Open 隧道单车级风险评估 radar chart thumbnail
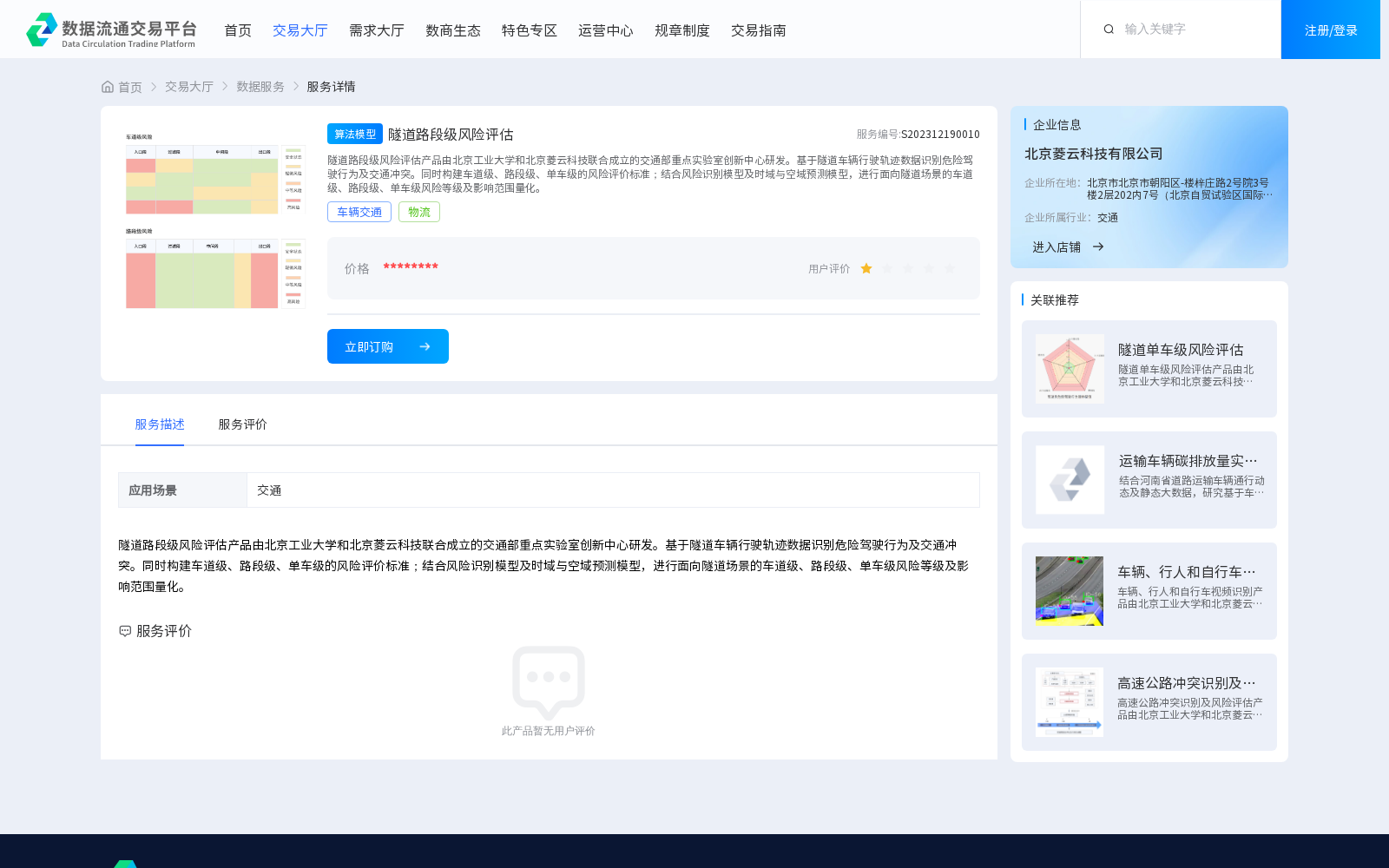The height and width of the screenshot is (868, 1389). tap(1070, 369)
